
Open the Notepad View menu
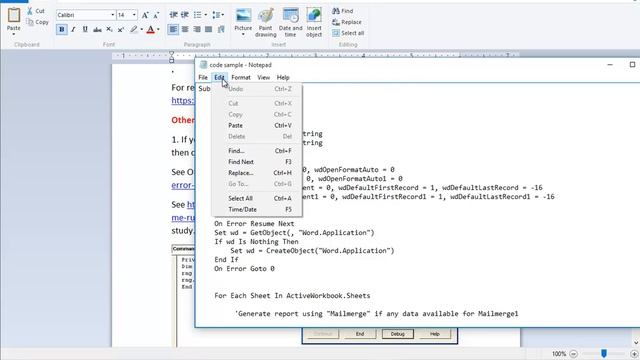[263, 78]
